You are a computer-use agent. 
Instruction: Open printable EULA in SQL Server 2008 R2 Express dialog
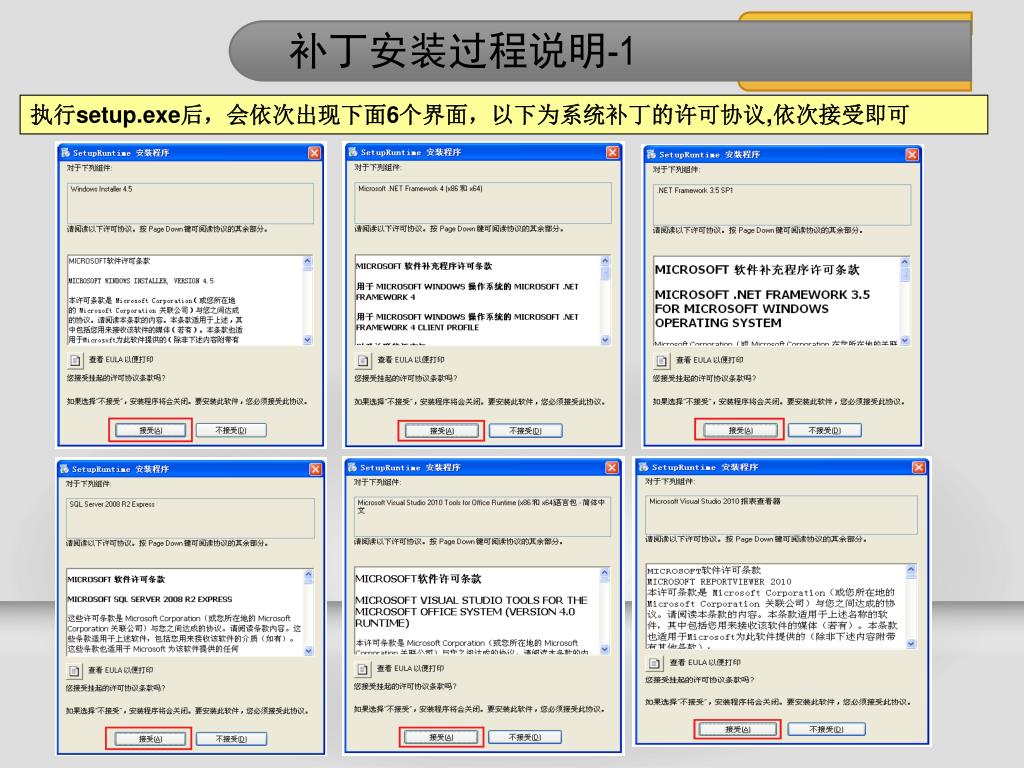[x=74, y=670]
